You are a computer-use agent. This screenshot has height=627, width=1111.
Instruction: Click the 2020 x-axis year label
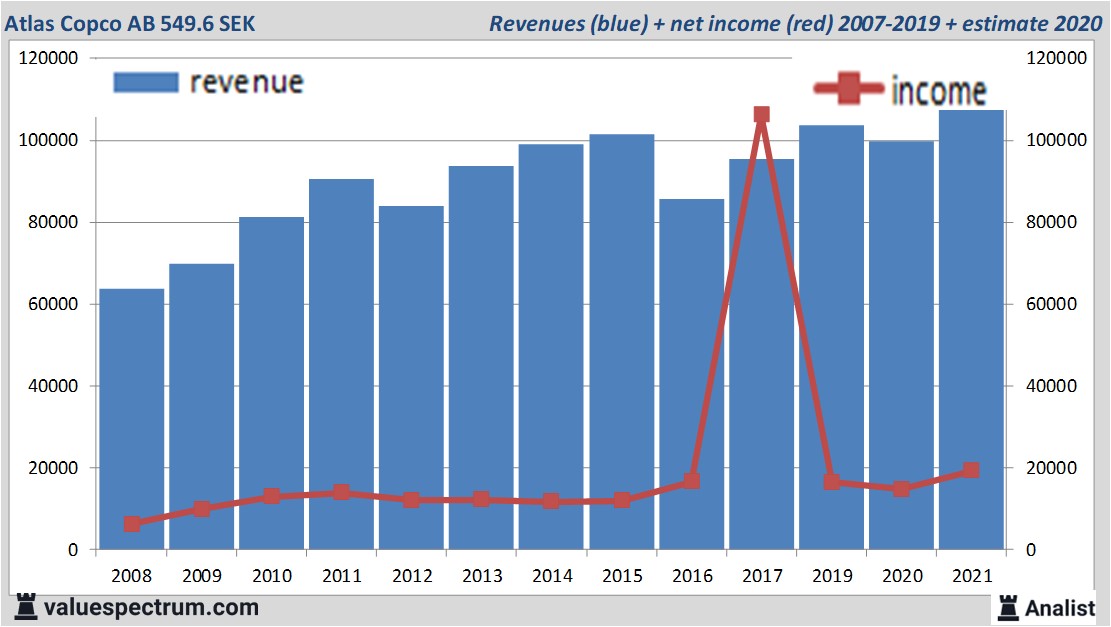[901, 576]
